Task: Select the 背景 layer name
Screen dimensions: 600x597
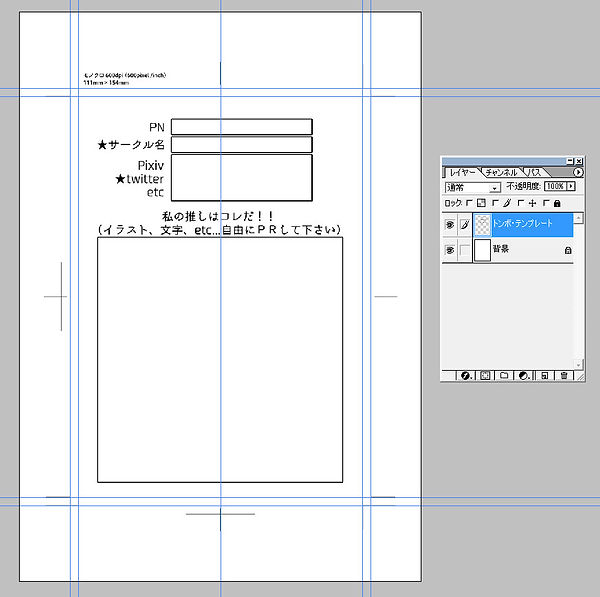Action: [x=501, y=249]
